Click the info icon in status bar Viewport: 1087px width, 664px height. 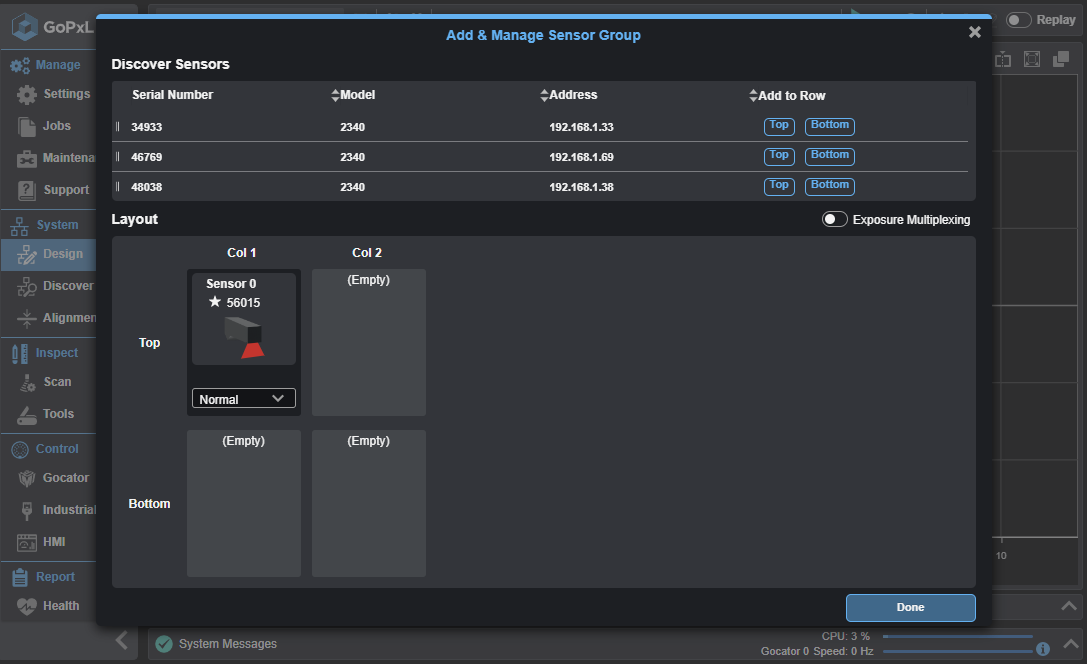(1043, 649)
